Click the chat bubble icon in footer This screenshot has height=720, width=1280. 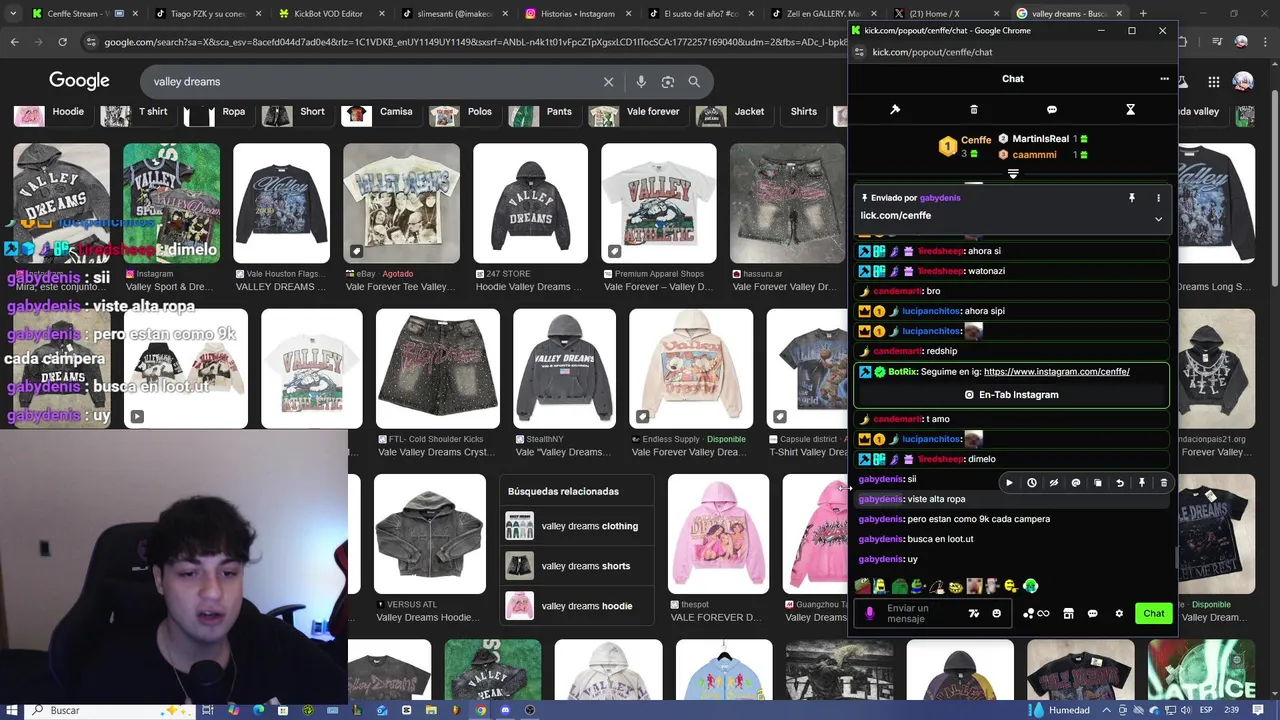pos(1092,613)
